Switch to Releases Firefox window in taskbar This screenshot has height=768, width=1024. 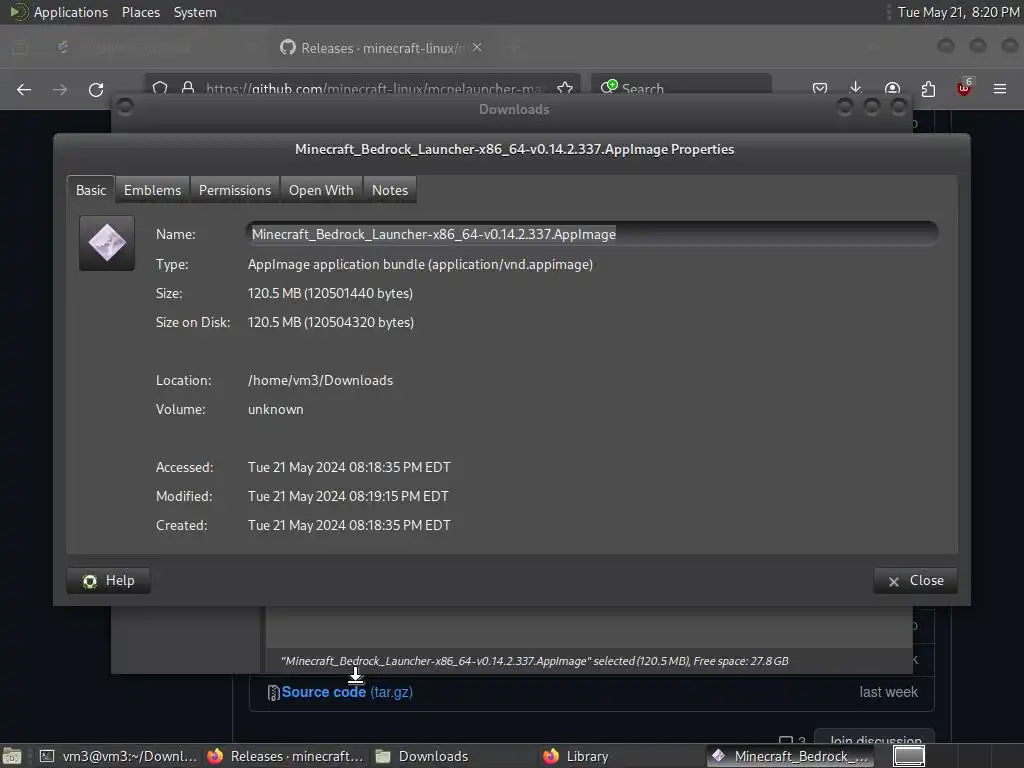pos(285,756)
